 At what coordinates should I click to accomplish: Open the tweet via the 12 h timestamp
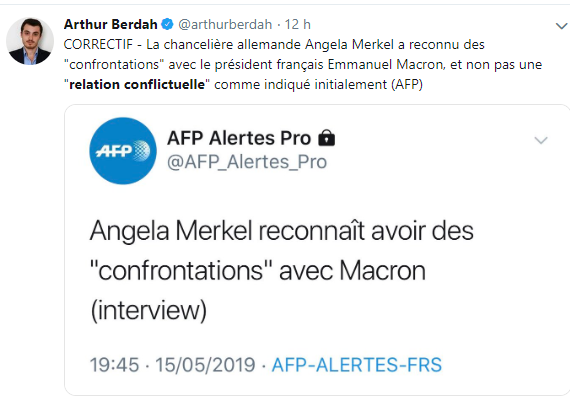point(297,24)
